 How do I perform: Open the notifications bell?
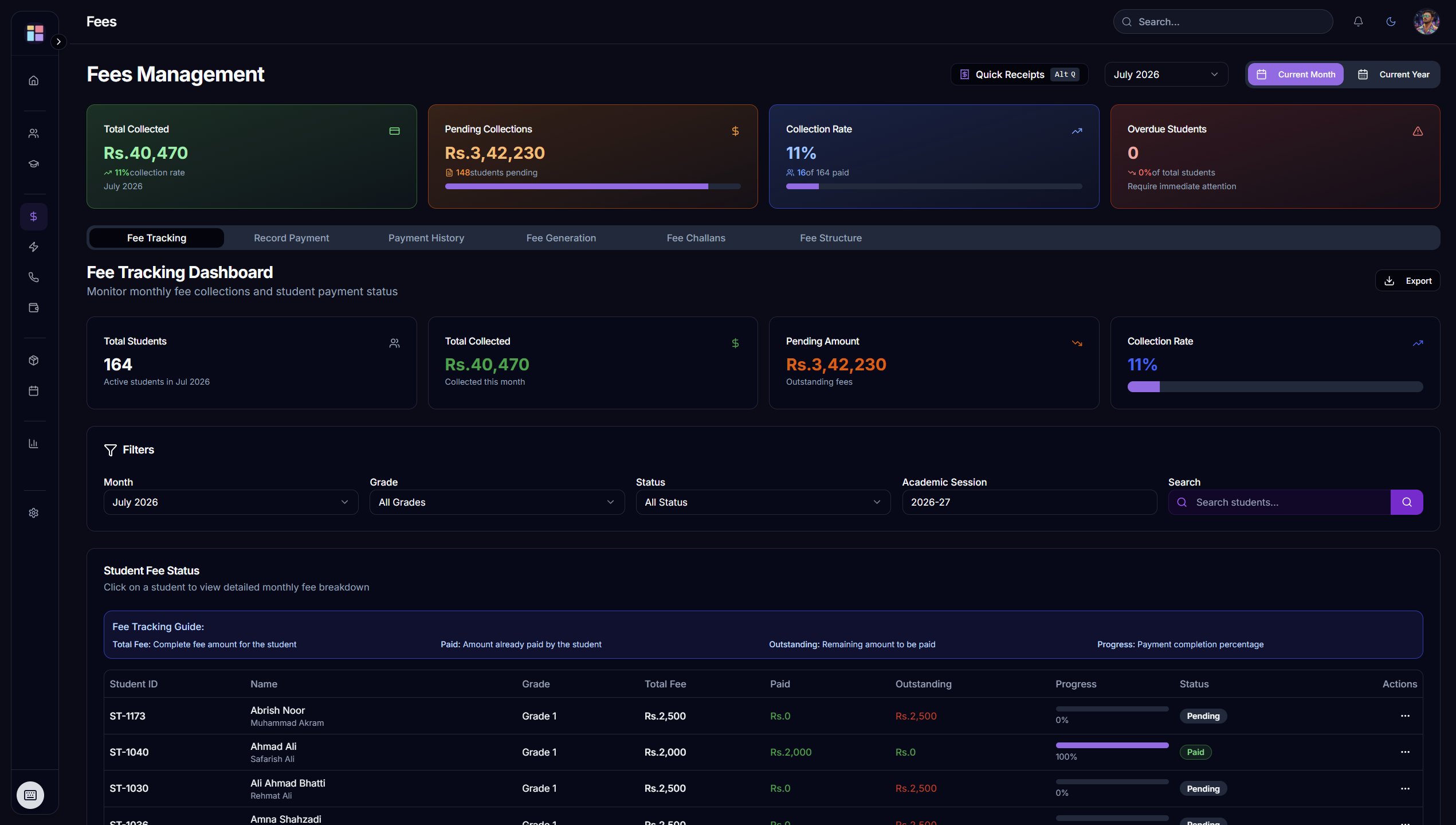1358,22
